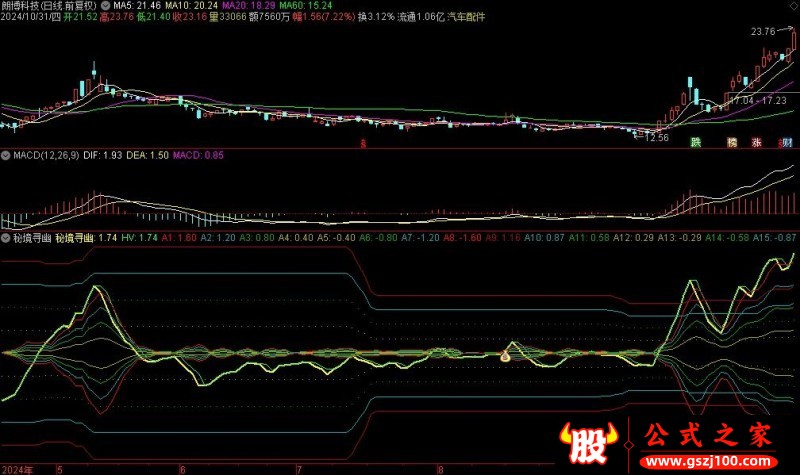This screenshot has width=800, height=475.
Task: Click the MACD(12,26,9) indicator name
Action: coord(46,155)
